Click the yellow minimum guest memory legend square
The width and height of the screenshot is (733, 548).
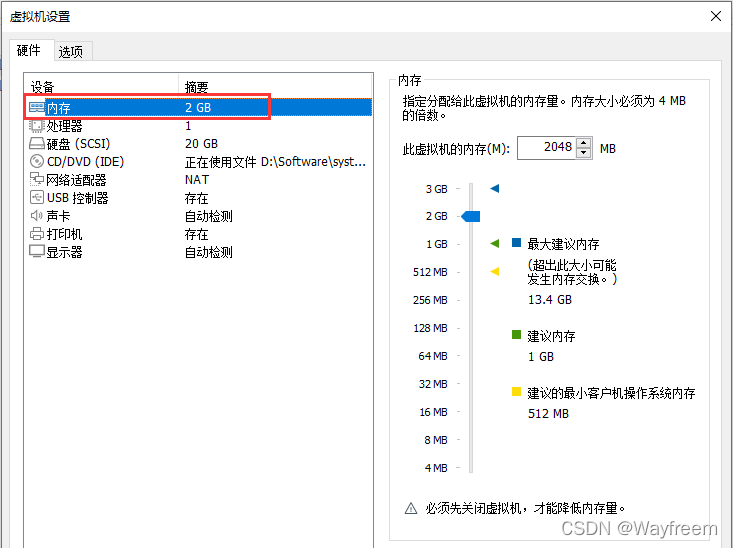[517, 391]
